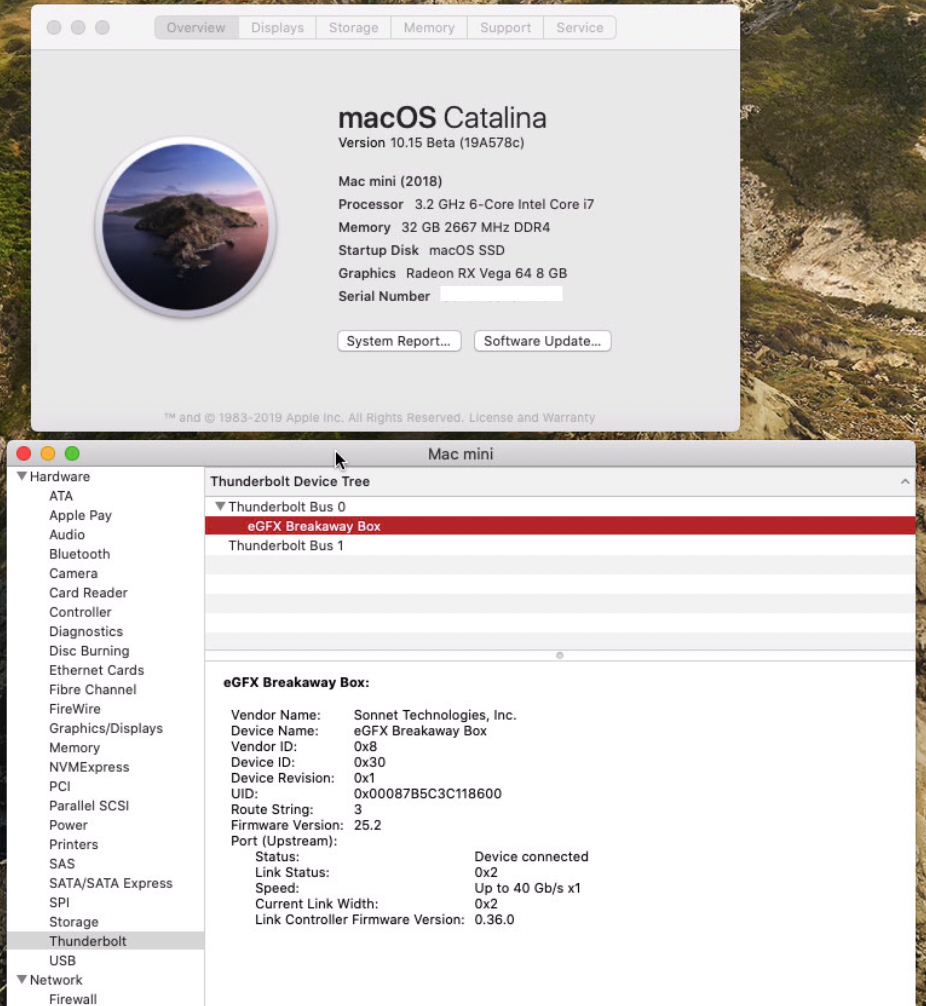Select Controller in the sidebar
This screenshot has height=1006, width=926.
pos(80,612)
